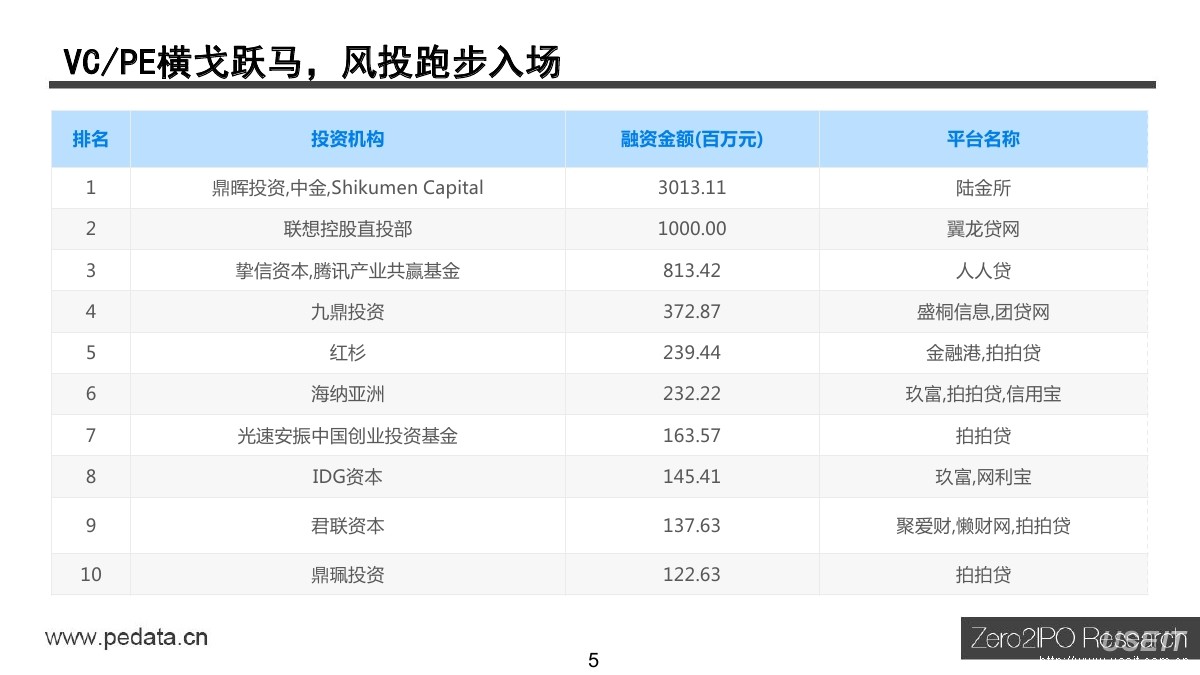
Task: Select the amount 232.22
Action: click(692, 394)
